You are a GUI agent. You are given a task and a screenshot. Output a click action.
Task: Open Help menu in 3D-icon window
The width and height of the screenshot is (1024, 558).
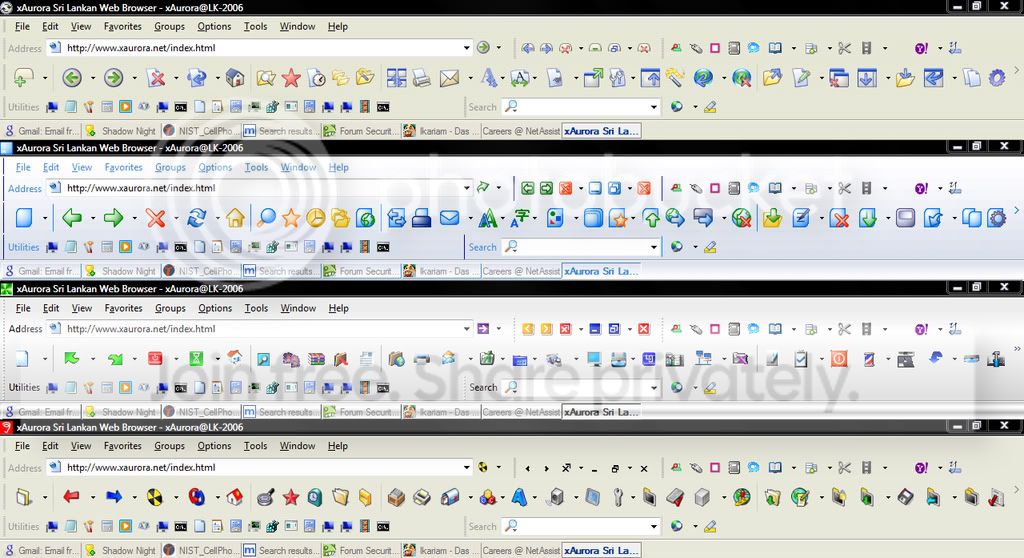(x=338, y=446)
